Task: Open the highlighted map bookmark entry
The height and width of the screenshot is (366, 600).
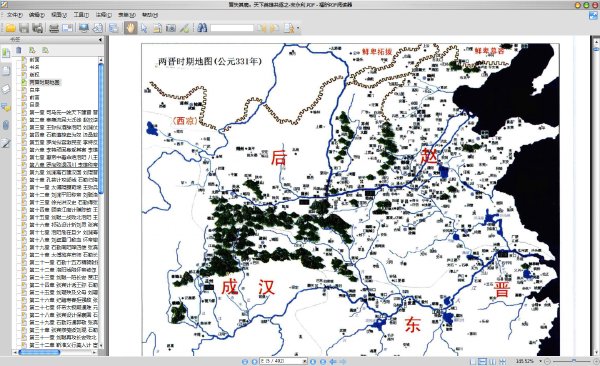Action: (45, 82)
